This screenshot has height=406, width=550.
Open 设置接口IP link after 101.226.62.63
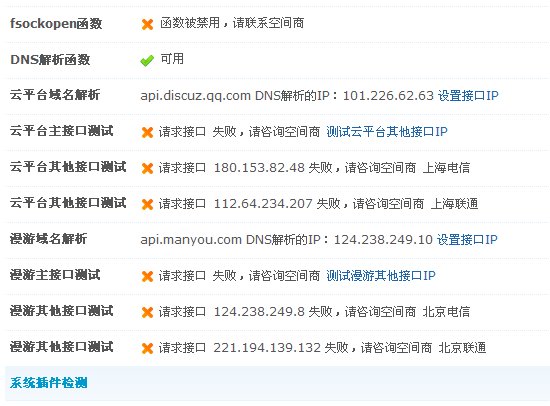pyautogui.click(x=468, y=96)
